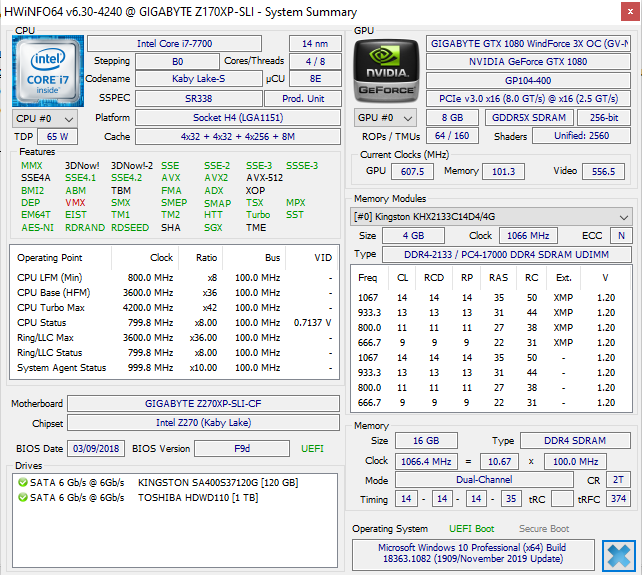Click the DDR4-2133 / PC4-17000 type field
This screenshot has height=575, width=642.
[506, 254]
